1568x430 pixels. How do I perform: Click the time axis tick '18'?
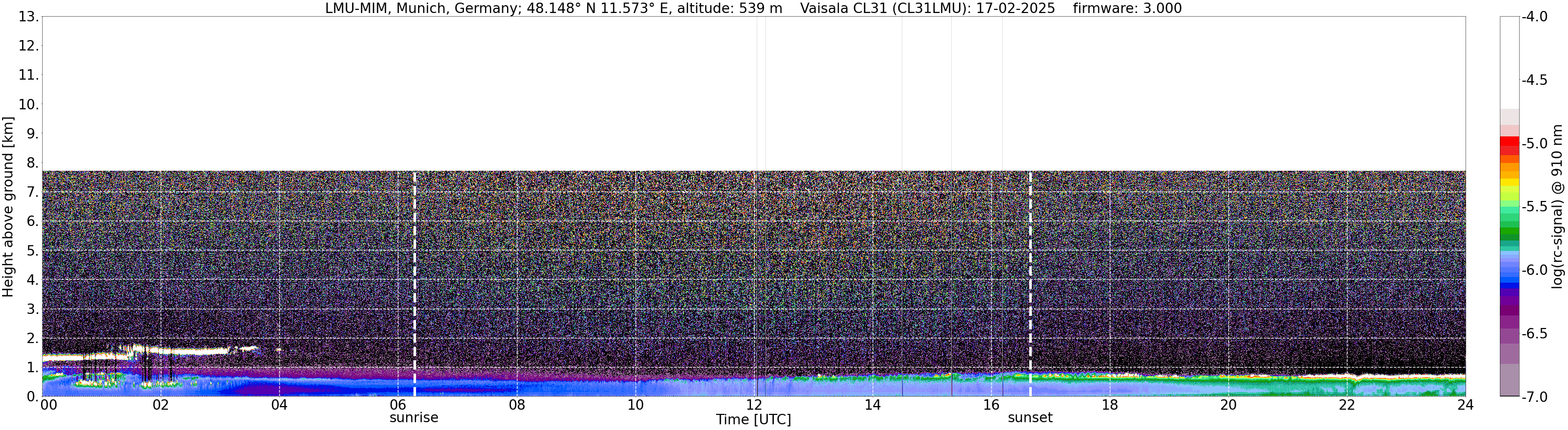[x=1110, y=406]
